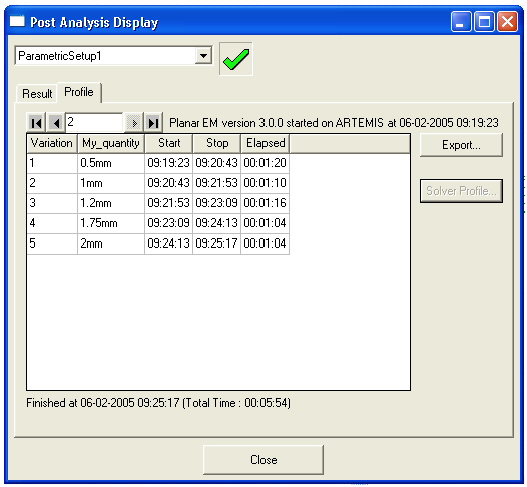Jump to first record navigation arrow
Viewport: 527px width, 487px height.
click(x=36, y=123)
